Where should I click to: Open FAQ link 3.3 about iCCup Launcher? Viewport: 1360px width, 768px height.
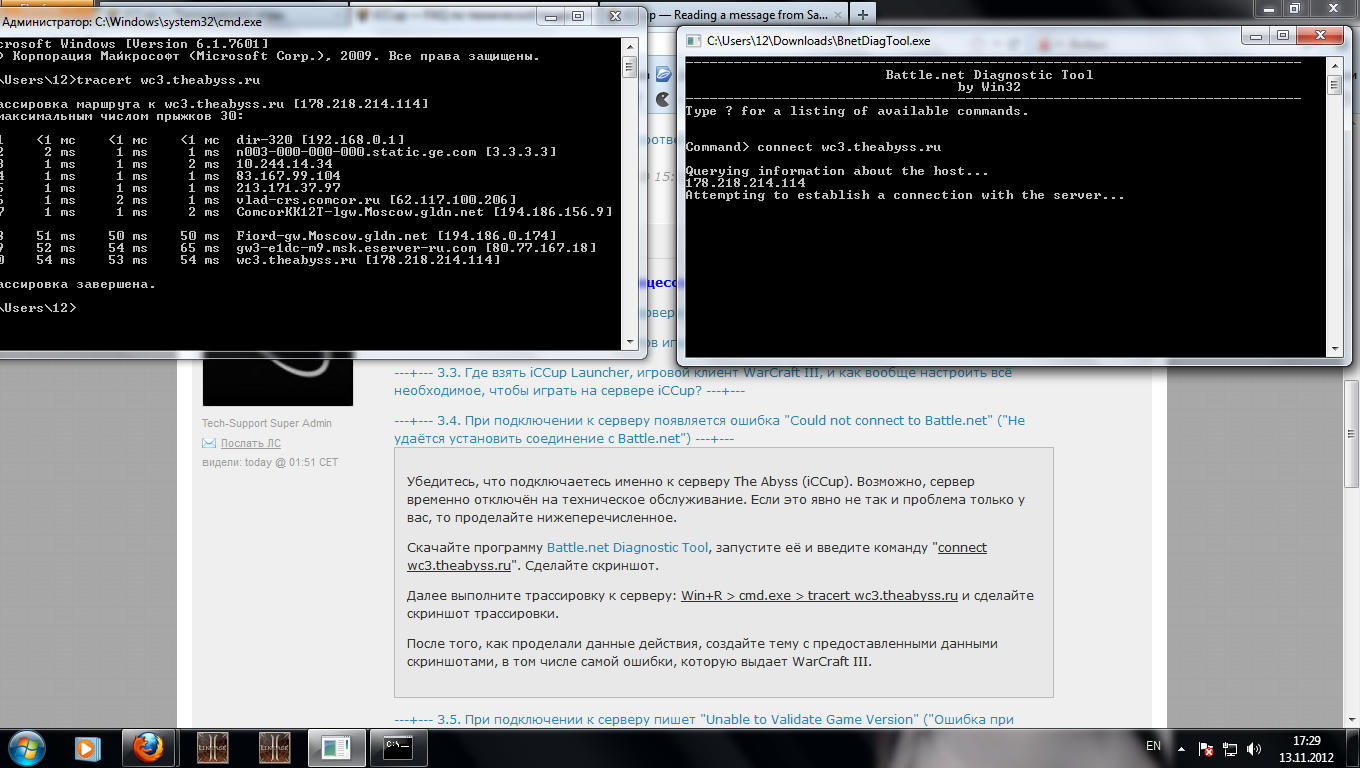[703, 381]
